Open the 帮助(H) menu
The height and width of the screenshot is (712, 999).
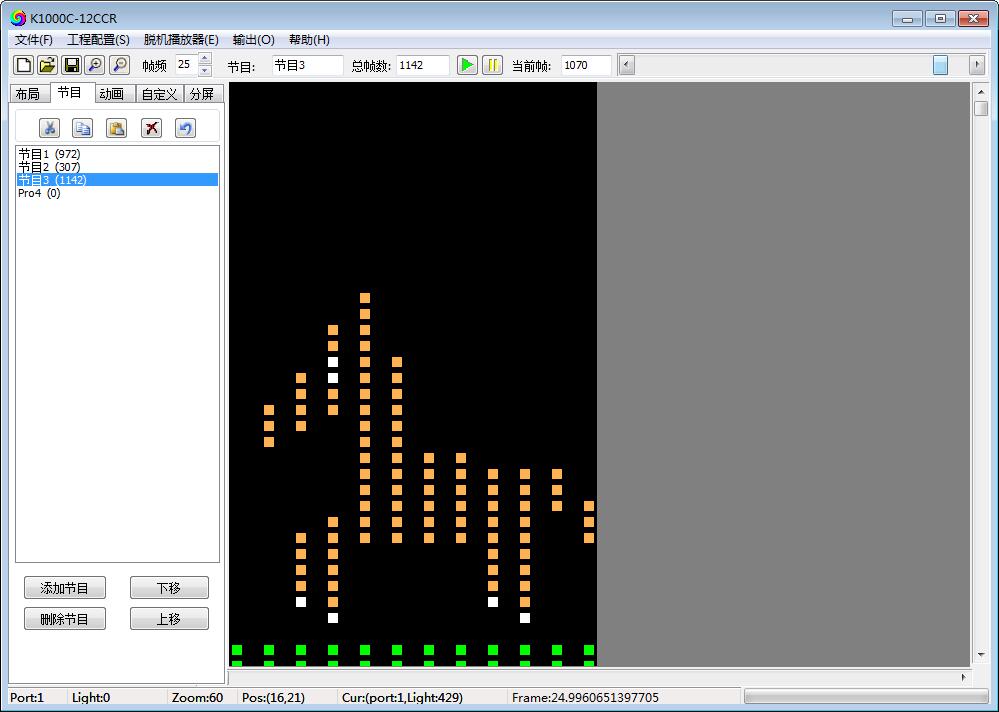[309, 39]
